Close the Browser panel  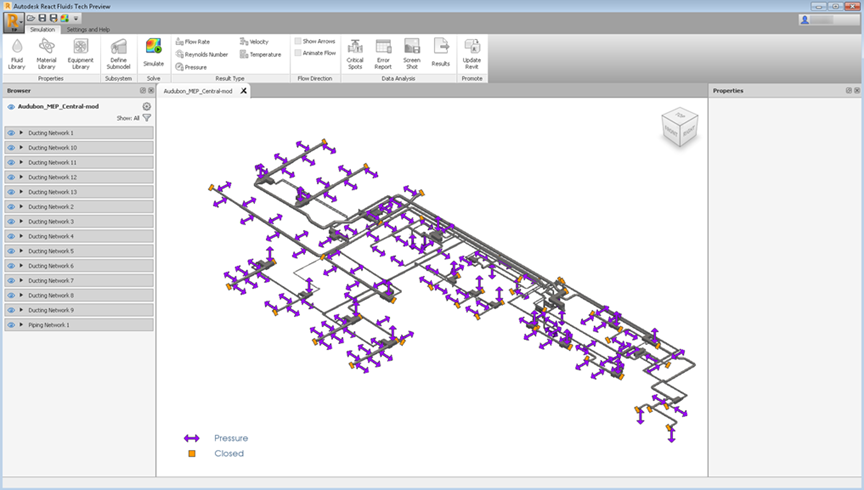click(151, 90)
